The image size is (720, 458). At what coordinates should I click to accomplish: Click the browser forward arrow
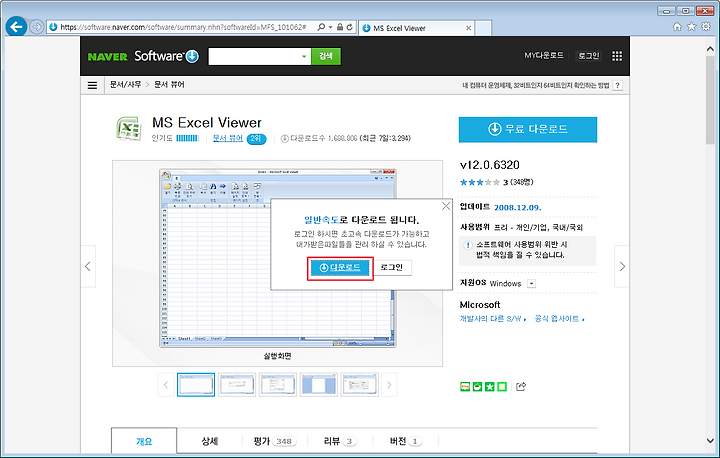[x=36, y=27]
